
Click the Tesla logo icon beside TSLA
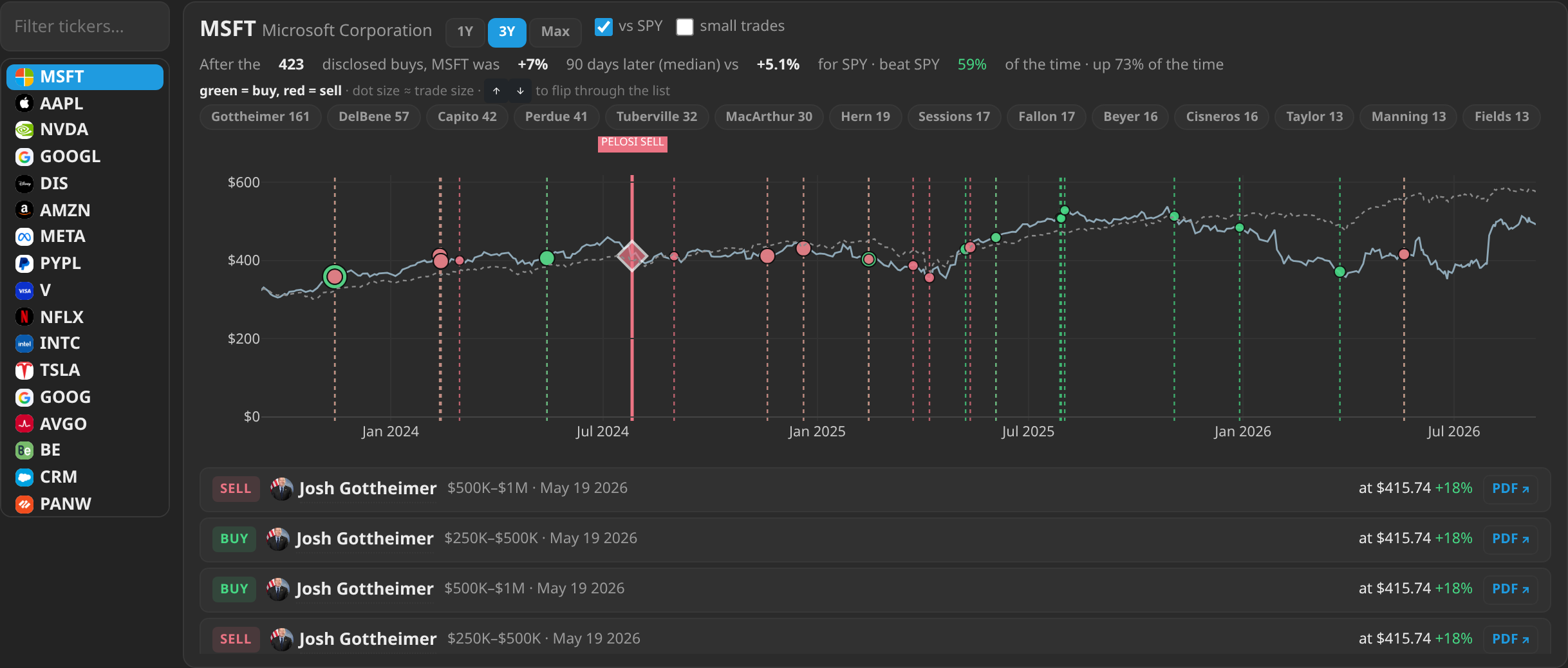pyautogui.click(x=24, y=370)
